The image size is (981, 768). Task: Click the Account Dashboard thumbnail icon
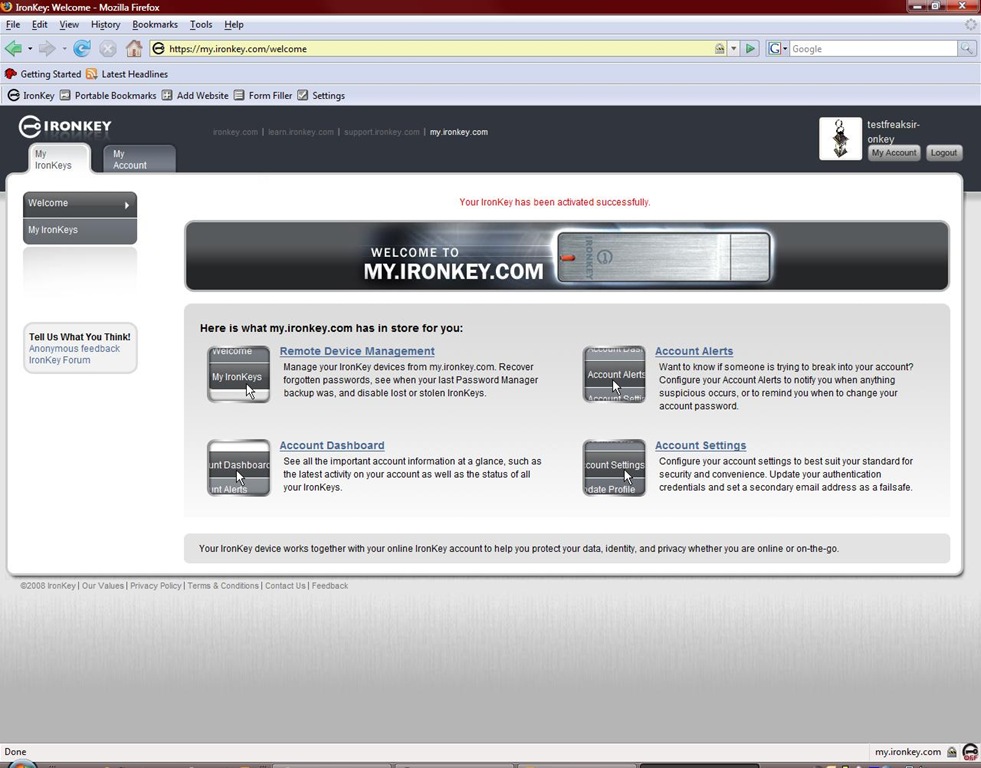click(x=238, y=468)
